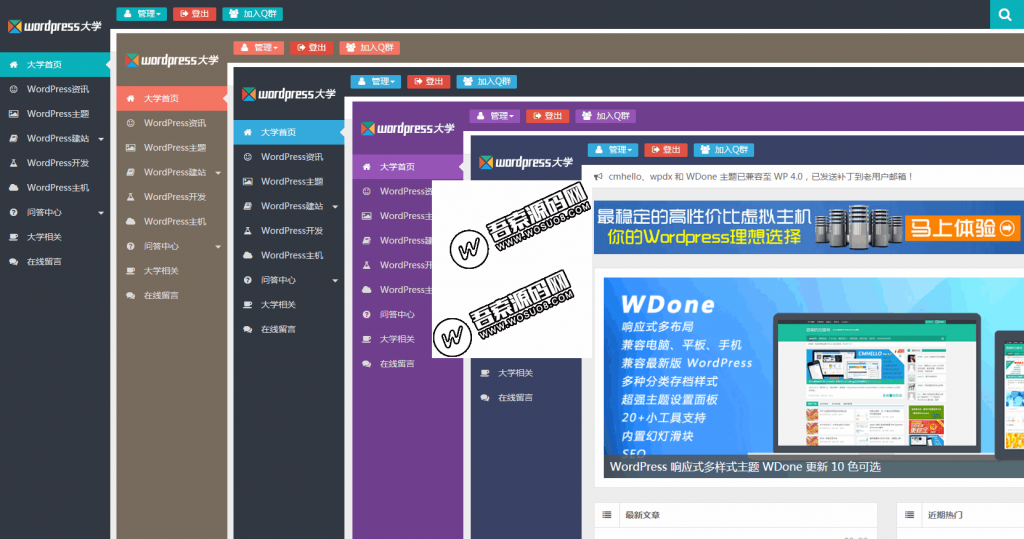Image resolution: width=1024 pixels, height=539 pixels.
Task: Click the list icon next to 最新文章
Action: (x=607, y=515)
